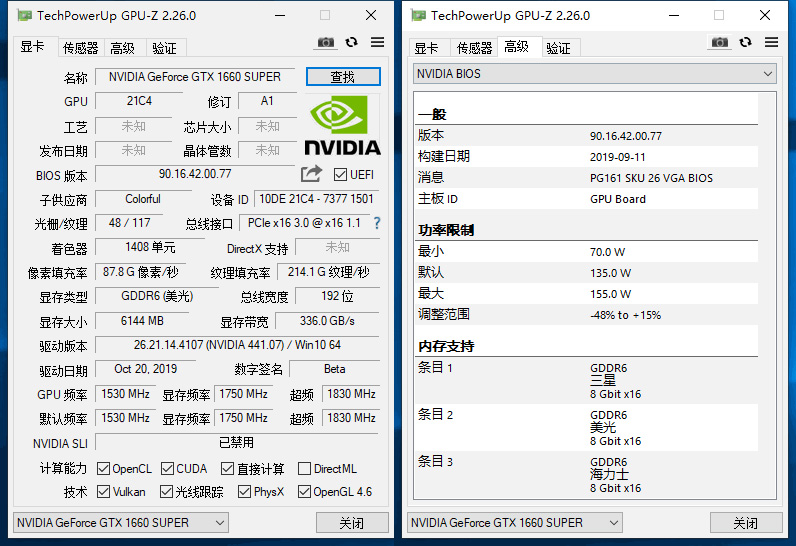Image resolution: width=796 pixels, height=546 pixels.
Task: Click the BIOS version field 90.16.42.00.77
Action: pos(195,174)
